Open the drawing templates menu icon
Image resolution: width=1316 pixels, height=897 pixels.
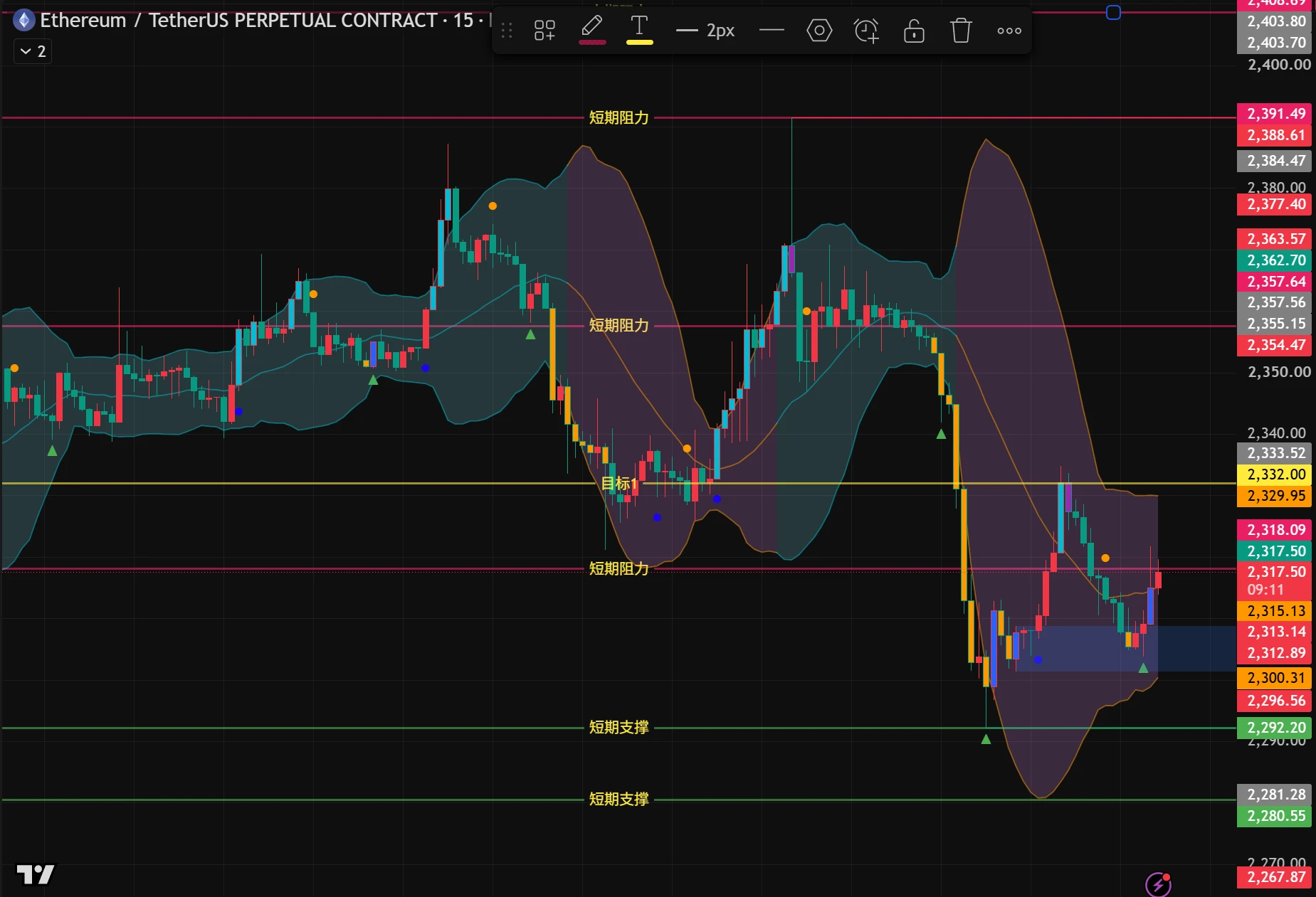point(544,31)
